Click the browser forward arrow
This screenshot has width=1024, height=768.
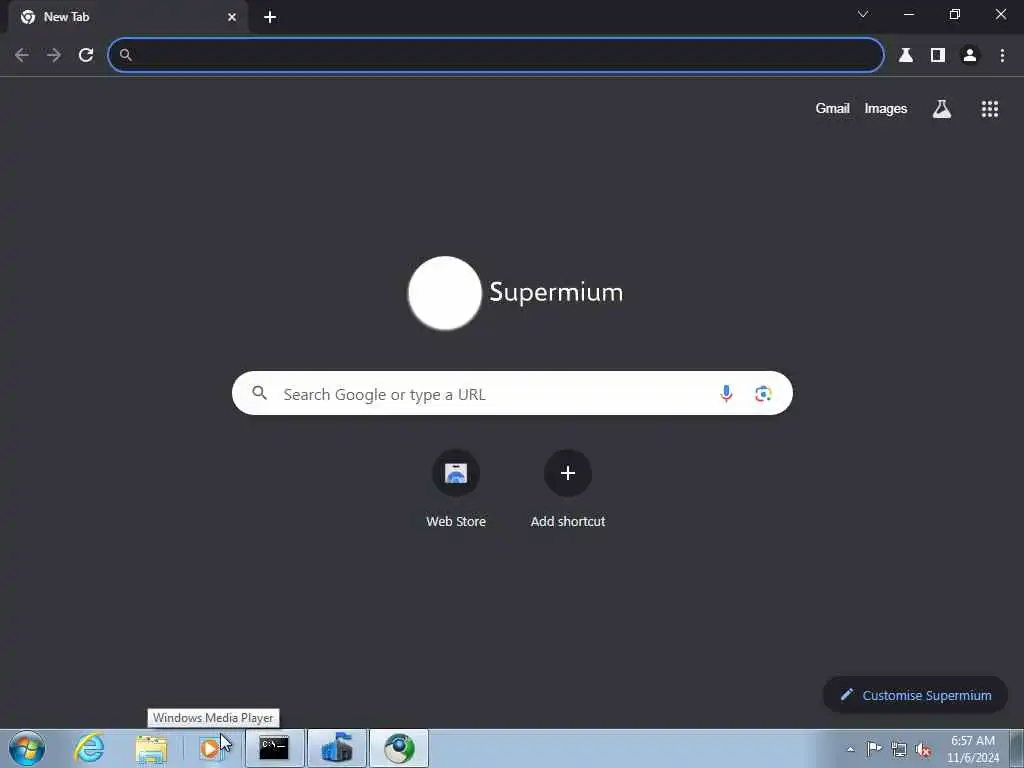(x=54, y=55)
